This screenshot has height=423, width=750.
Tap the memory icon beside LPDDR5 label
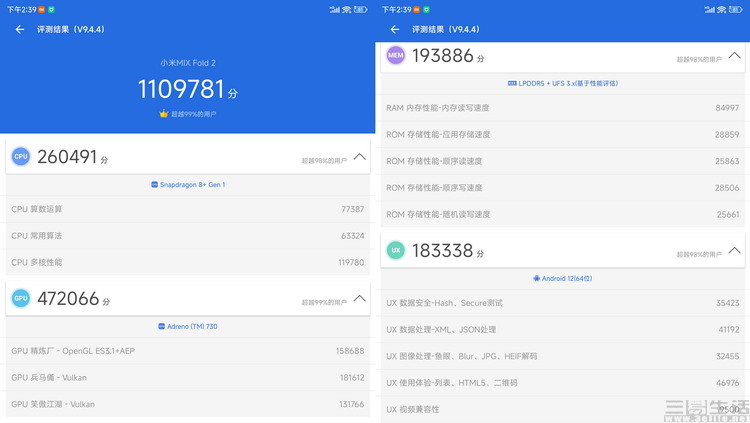pyautogui.click(x=512, y=83)
